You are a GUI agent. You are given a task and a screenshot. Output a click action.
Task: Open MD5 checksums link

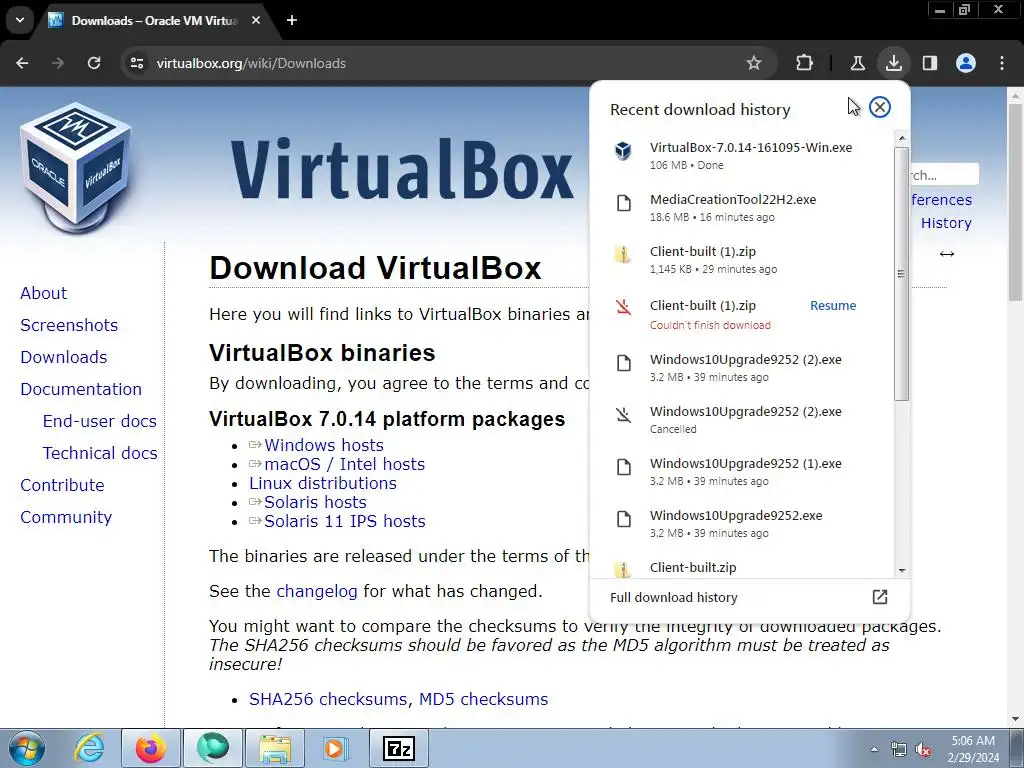(x=483, y=699)
